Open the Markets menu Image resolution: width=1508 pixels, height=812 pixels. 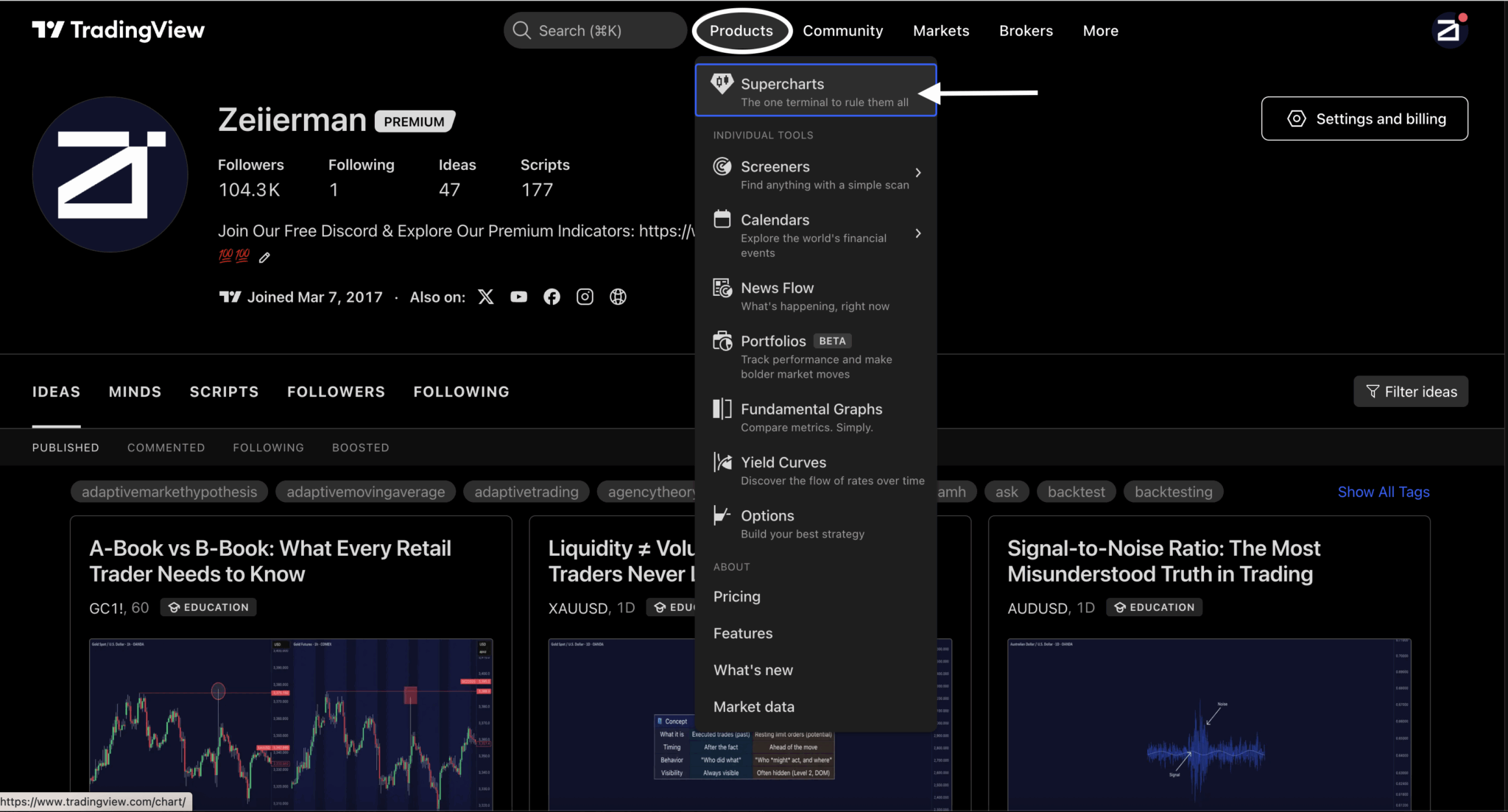pos(941,31)
